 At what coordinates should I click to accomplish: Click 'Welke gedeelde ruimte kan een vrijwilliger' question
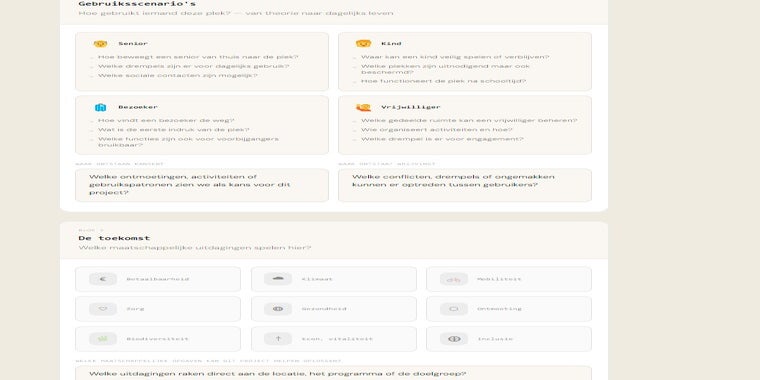469,121
